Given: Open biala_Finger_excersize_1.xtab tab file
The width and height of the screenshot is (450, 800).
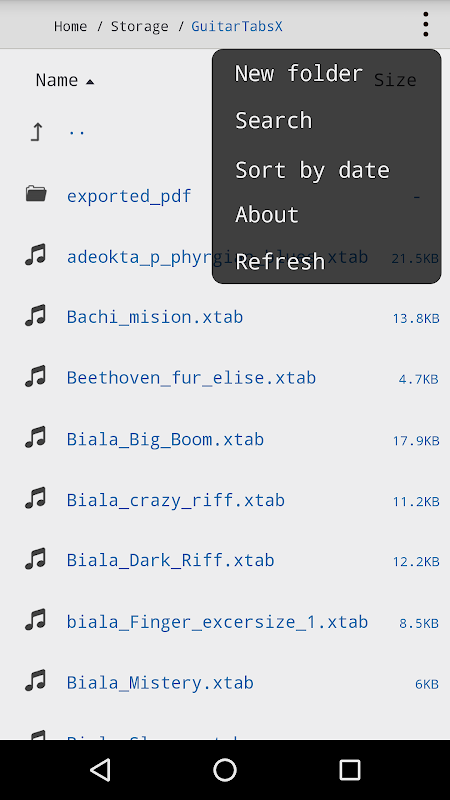Looking at the screenshot, I should coord(217,621).
